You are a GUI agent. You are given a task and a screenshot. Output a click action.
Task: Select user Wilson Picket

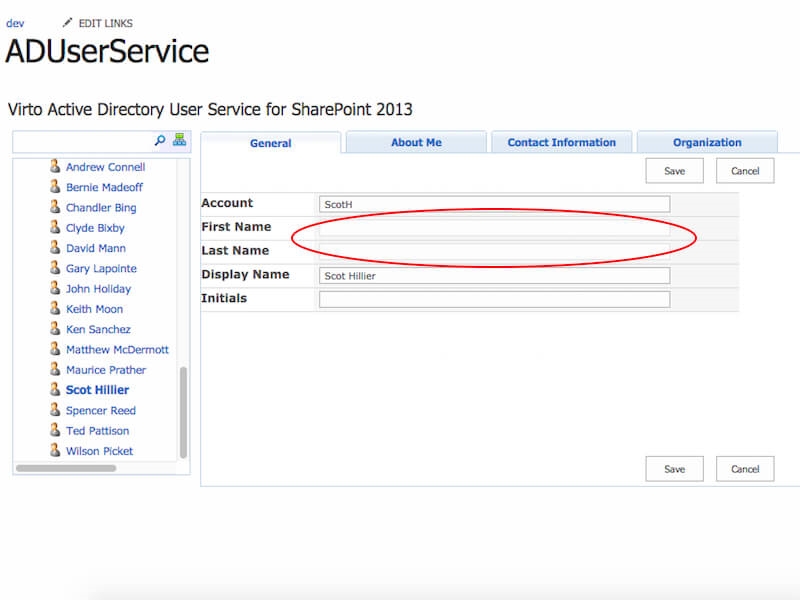pos(99,451)
